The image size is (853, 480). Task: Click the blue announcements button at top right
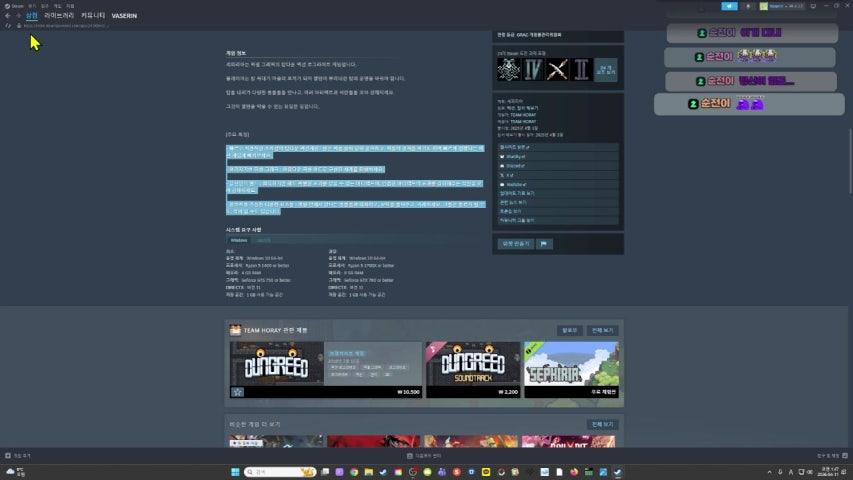729,6
